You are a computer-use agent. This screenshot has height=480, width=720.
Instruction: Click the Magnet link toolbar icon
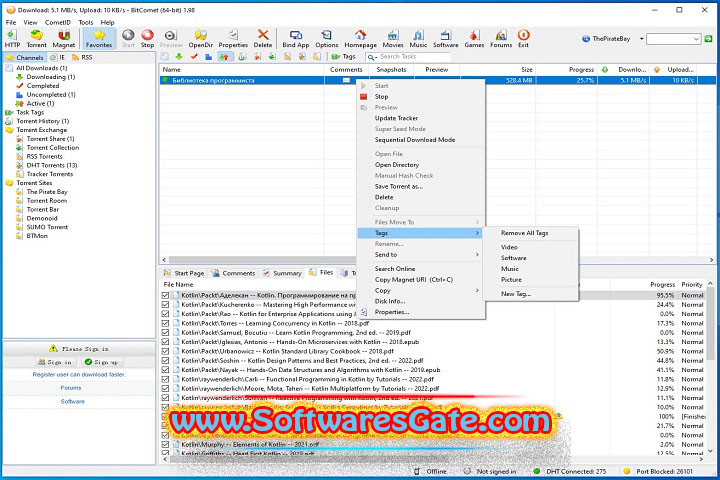(x=64, y=39)
